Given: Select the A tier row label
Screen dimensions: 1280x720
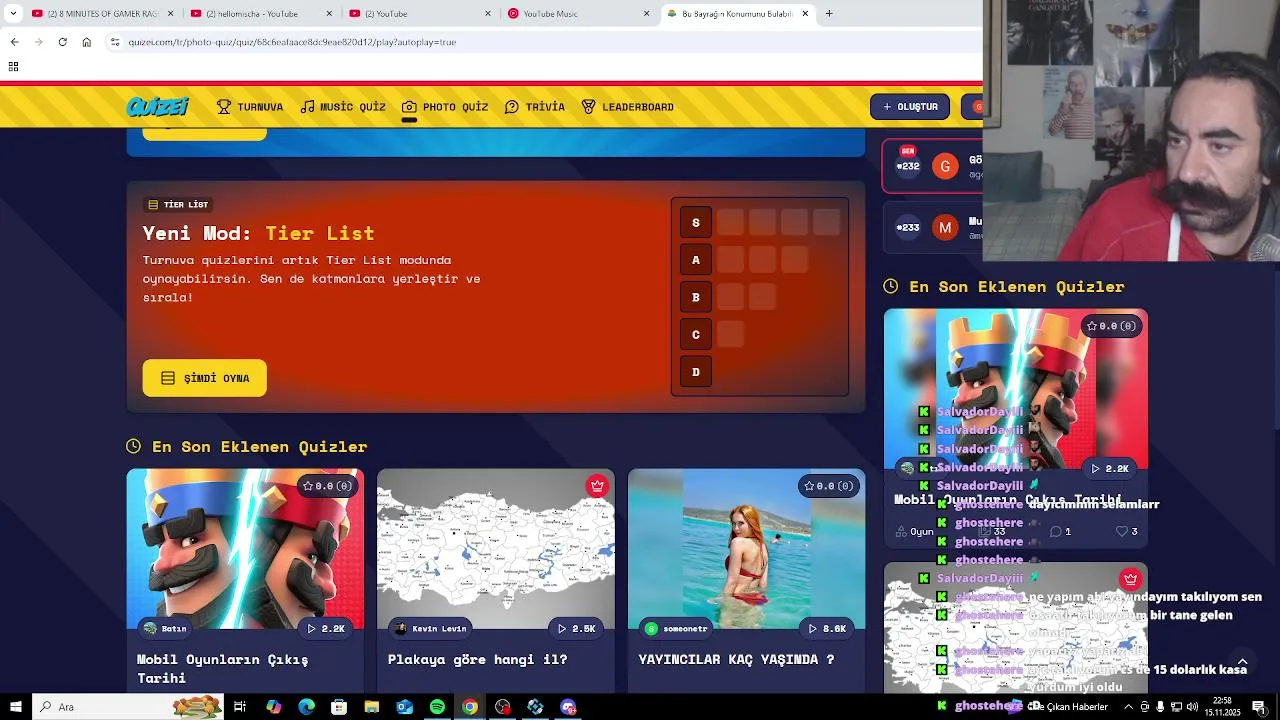Looking at the screenshot, I should (x=696, y=260).
